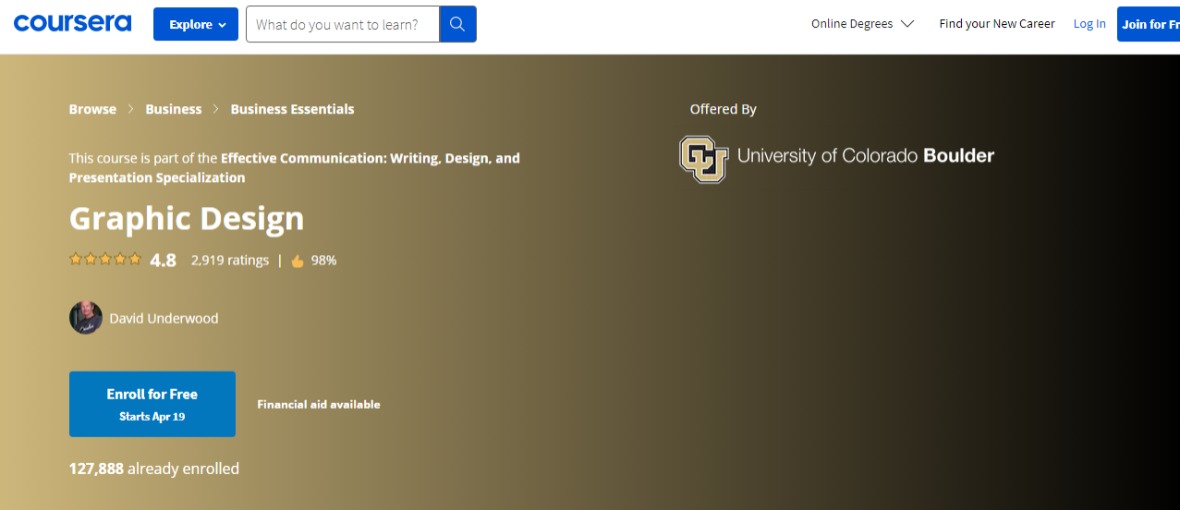The width and height of the screenshot is (1180, 510).
Task: Click the Join for Free button
Action: (x=1148, y=24)
